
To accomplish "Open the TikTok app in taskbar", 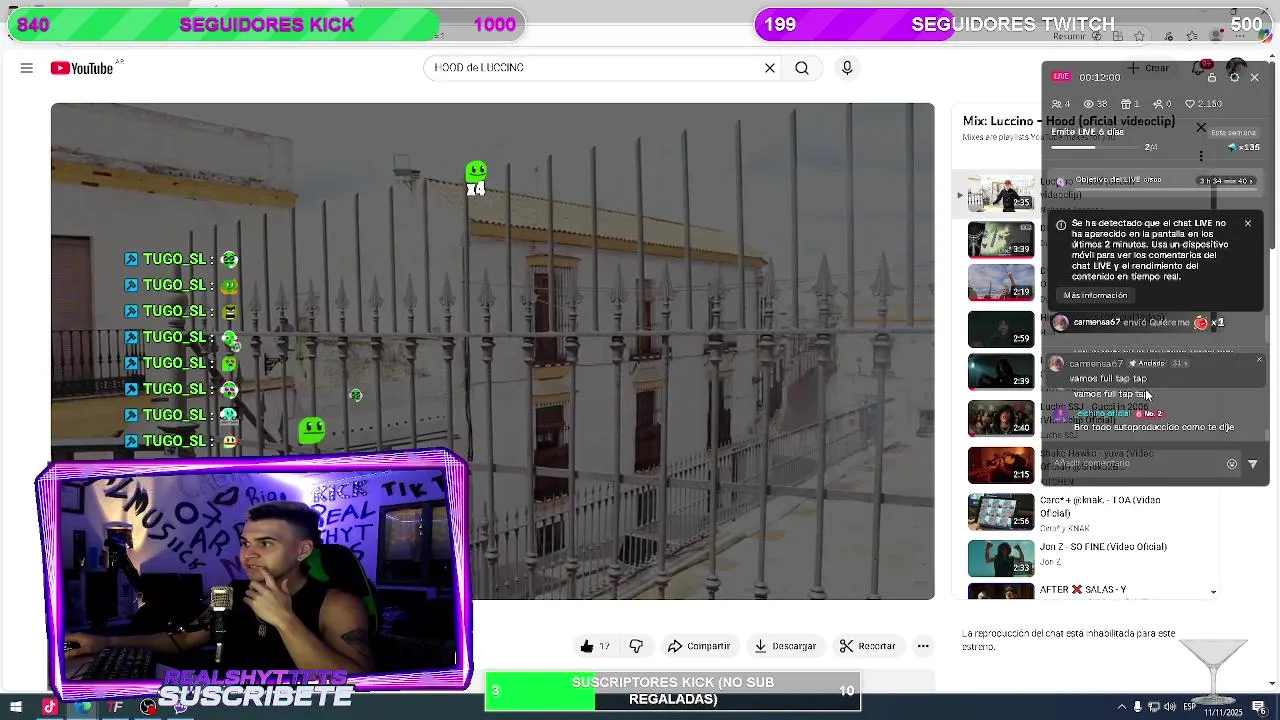I will click(x=49, y=707).
